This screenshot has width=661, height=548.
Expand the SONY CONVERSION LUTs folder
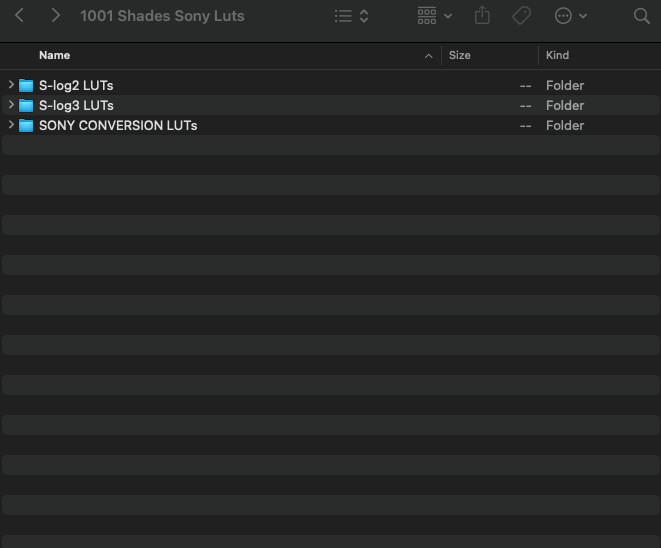pos(11,125)
